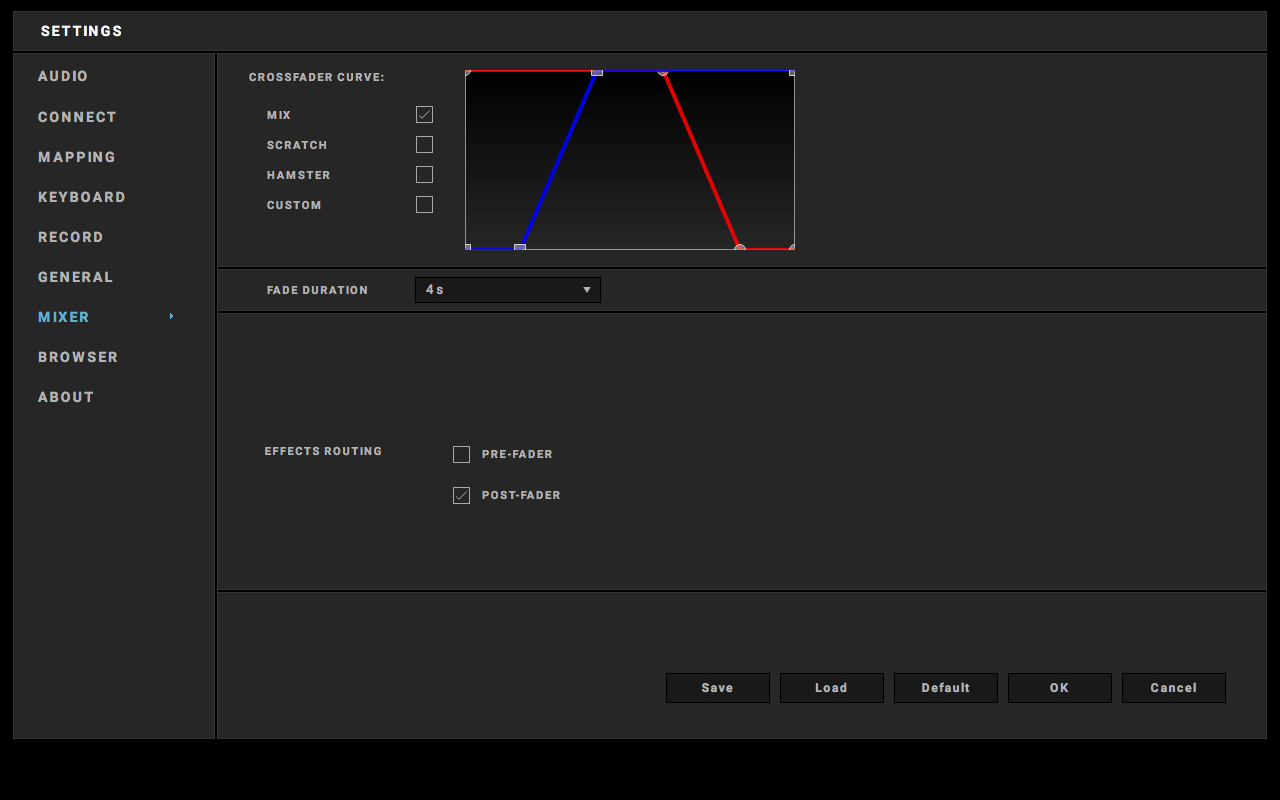Check the HAMSTER crossfader option
The height and width of the screenshot is (800, 1280).
pyautogui.click(x=424, y=174)
